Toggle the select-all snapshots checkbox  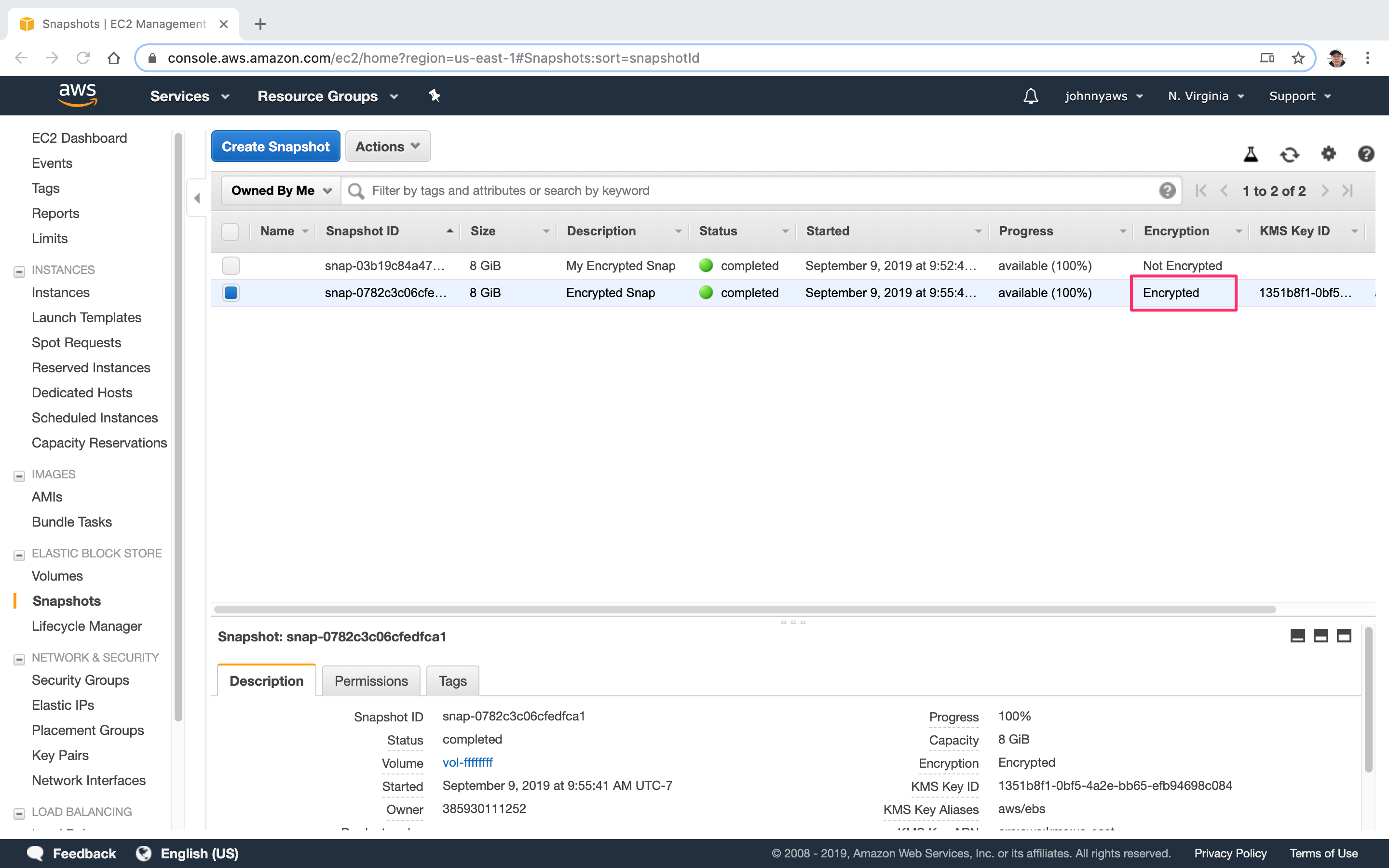pos(230,231)
